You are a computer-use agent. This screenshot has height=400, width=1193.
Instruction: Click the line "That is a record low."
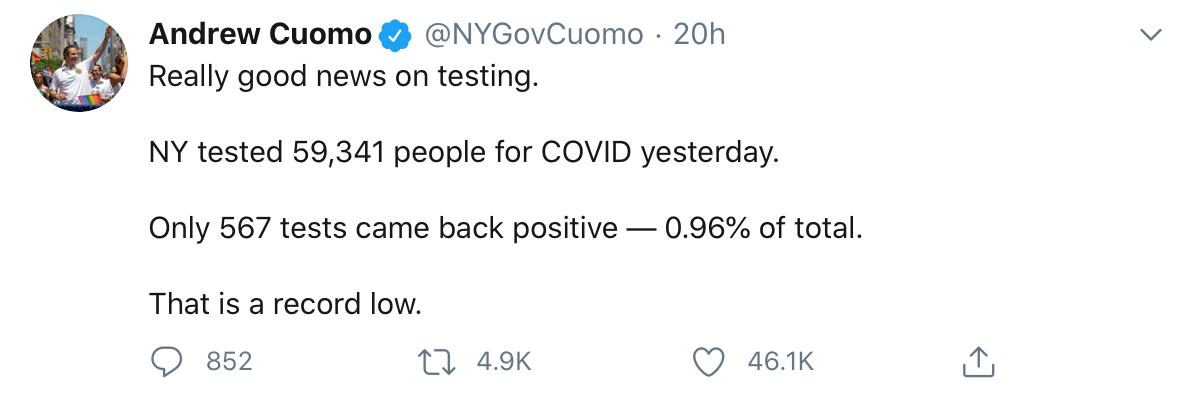click(x=285, y=303)
